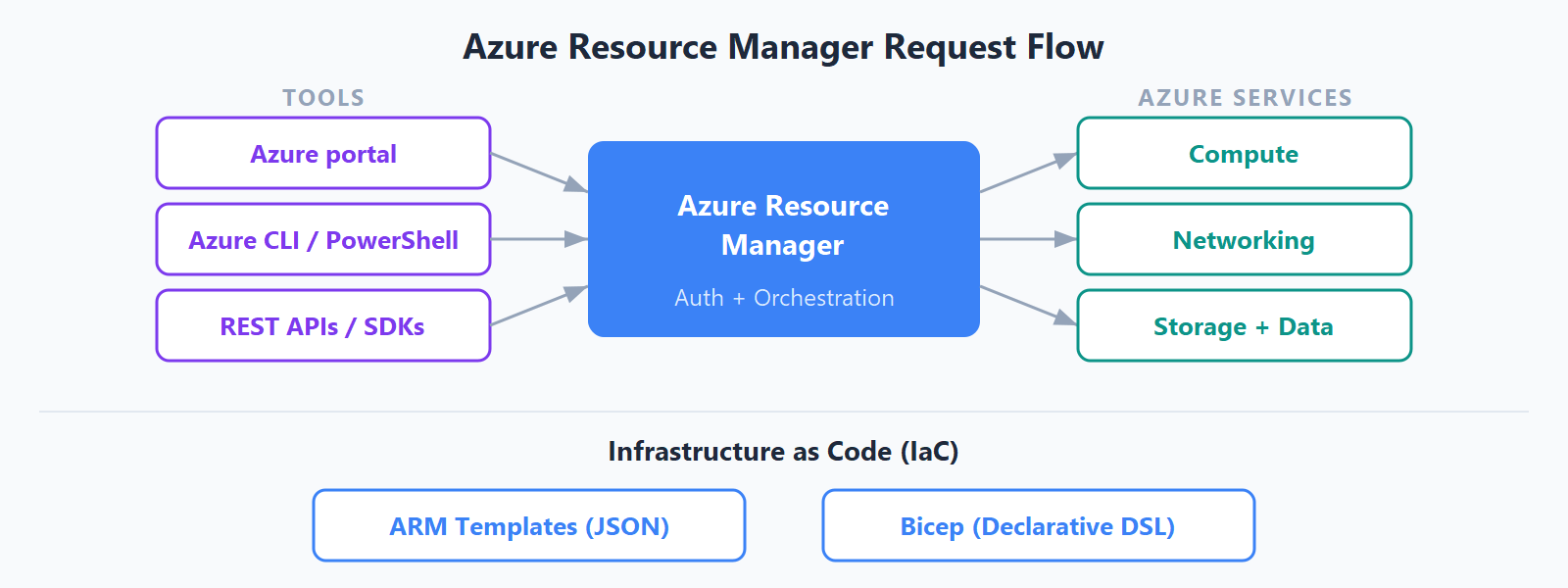The width and height of the screenshot is (1568, 588).
Task: Click the Infrastructure as Code (IaC) heading
Action: (784, 451)
